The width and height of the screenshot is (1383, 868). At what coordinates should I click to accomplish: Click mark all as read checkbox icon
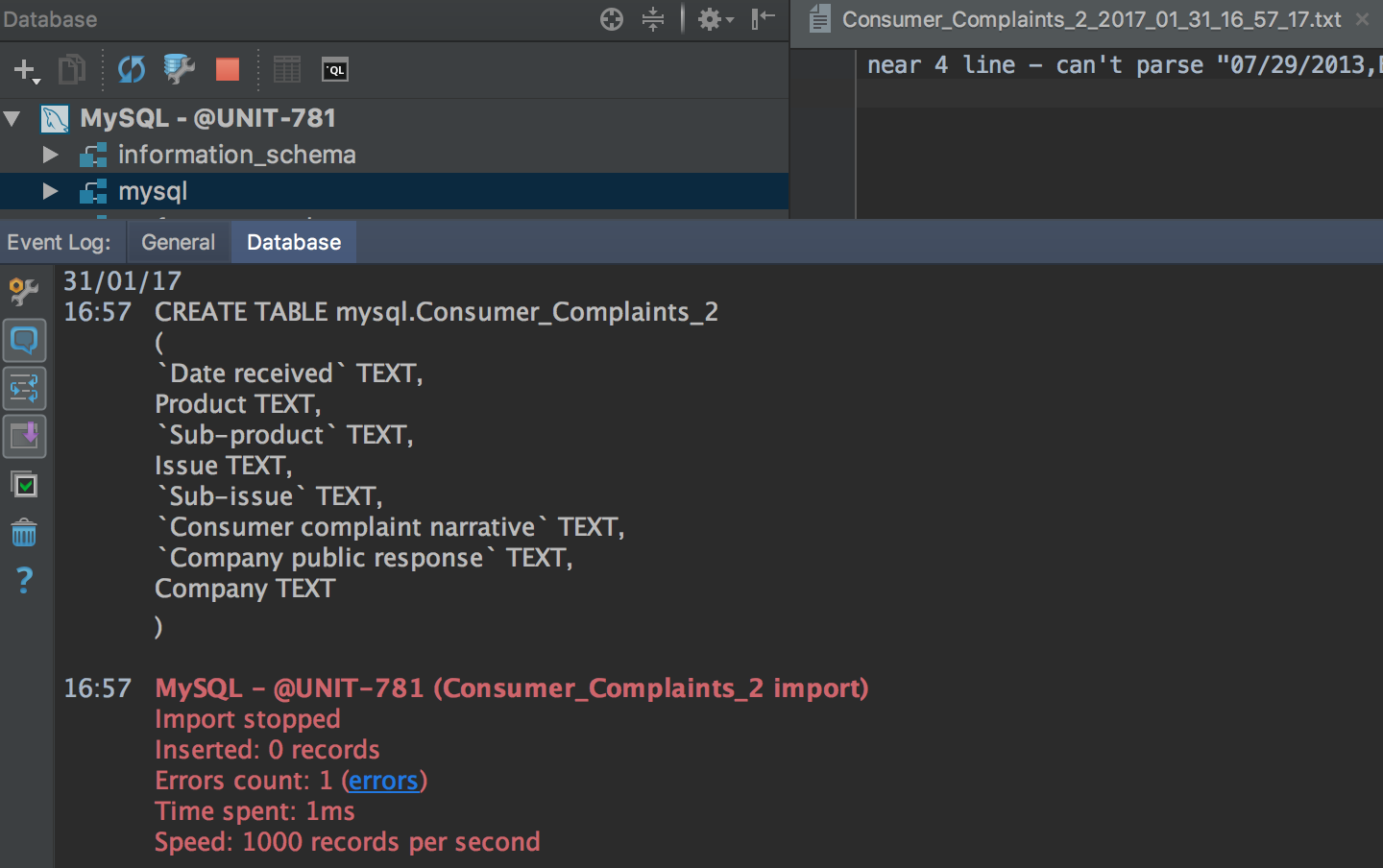pos(24,485)
